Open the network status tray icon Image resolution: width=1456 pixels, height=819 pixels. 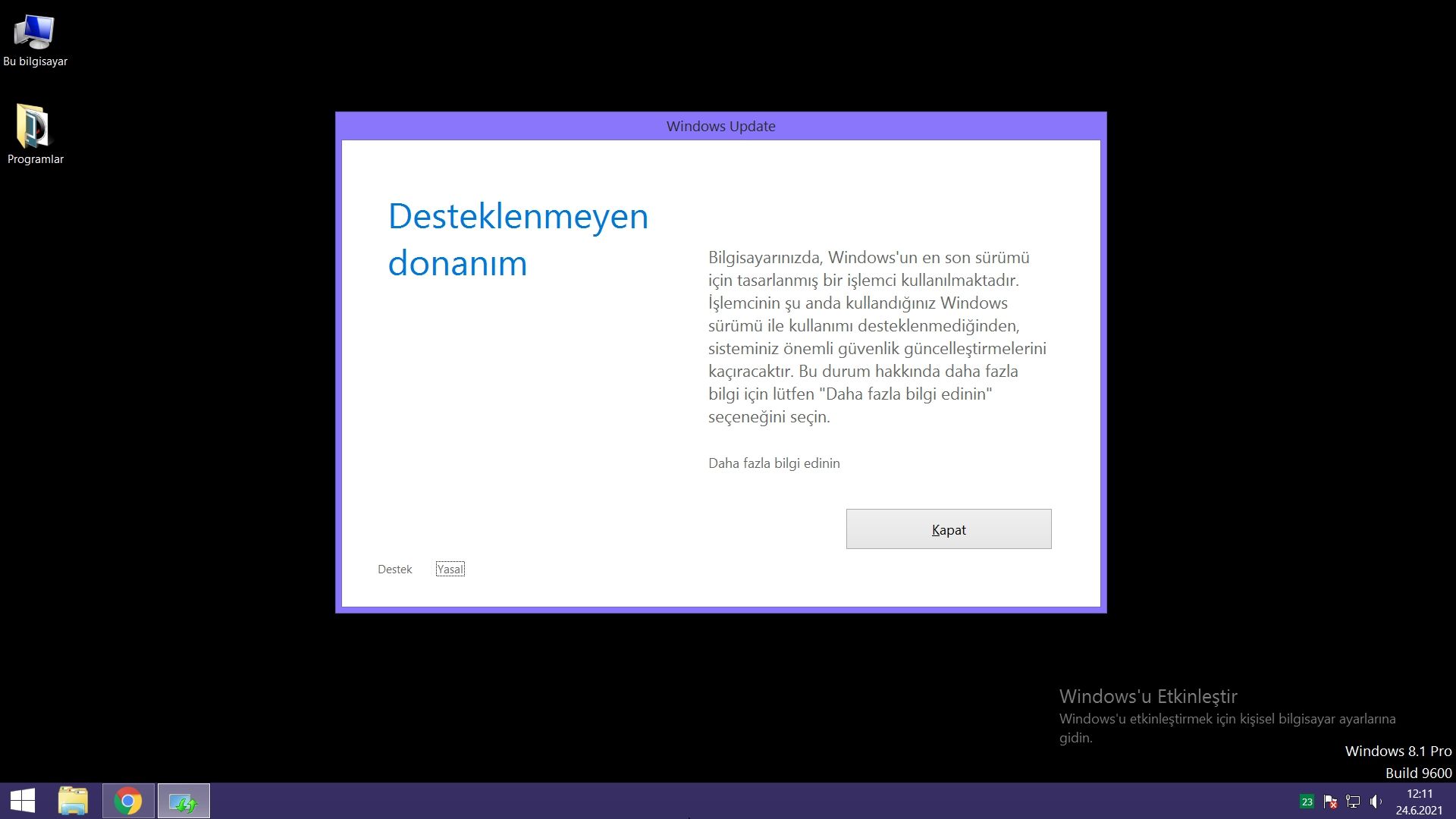pyautogui.click(x=1353, y=802)
